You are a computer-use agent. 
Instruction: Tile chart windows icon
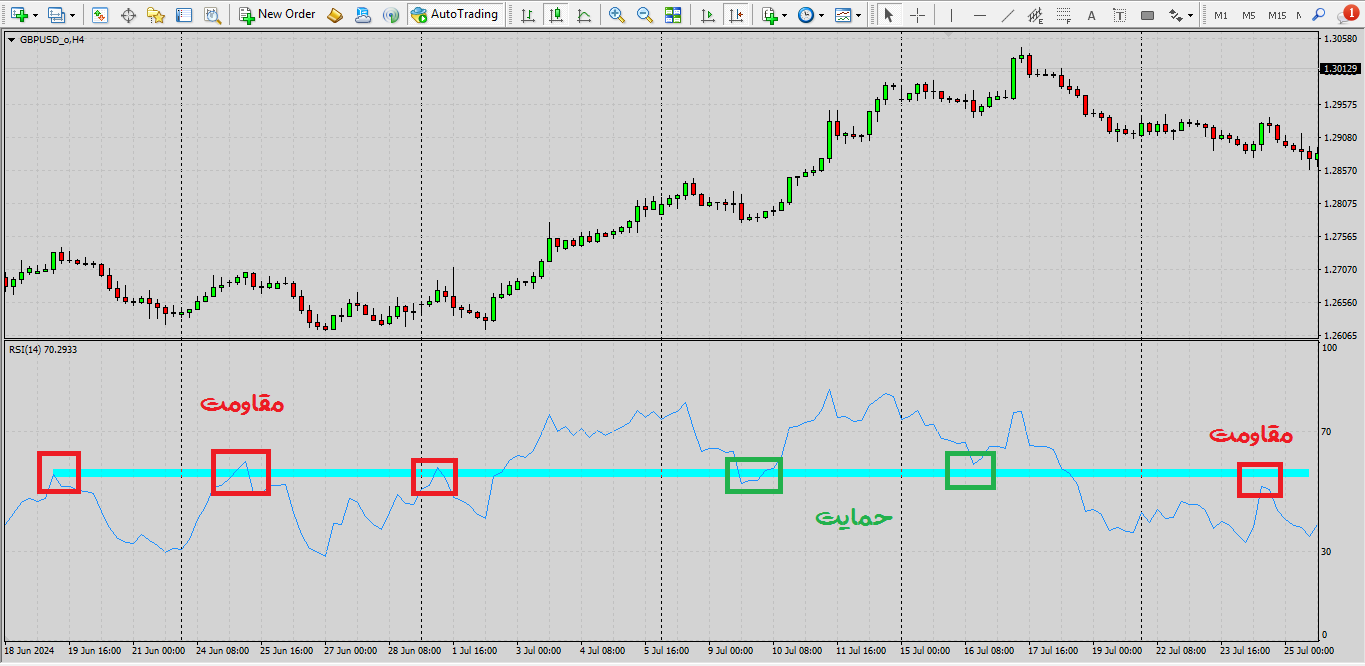coord(673,15)
